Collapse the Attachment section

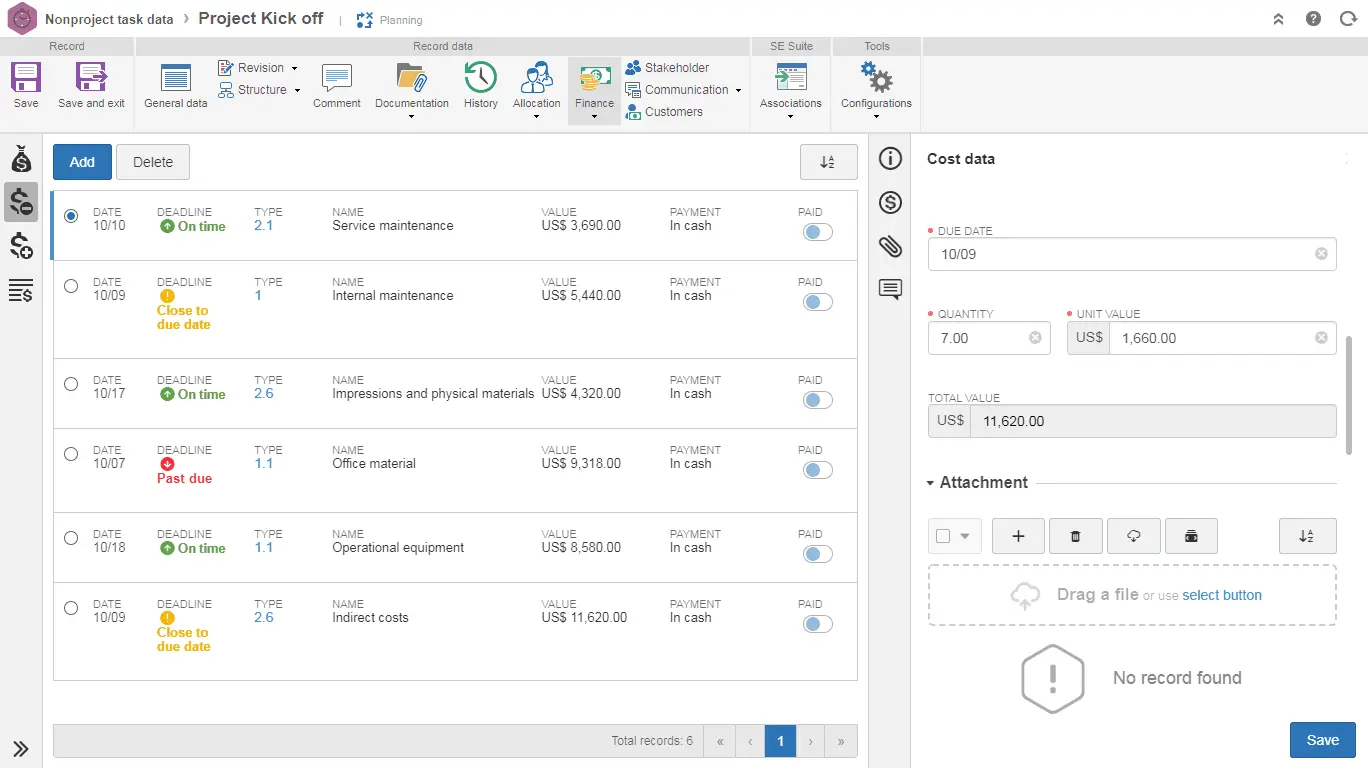[928, 482]
